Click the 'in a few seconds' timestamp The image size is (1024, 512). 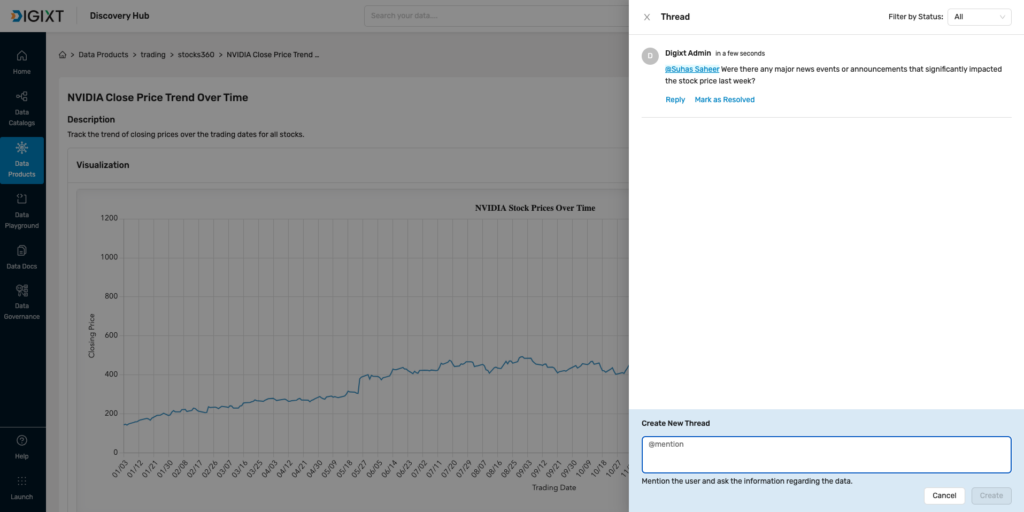740,54
